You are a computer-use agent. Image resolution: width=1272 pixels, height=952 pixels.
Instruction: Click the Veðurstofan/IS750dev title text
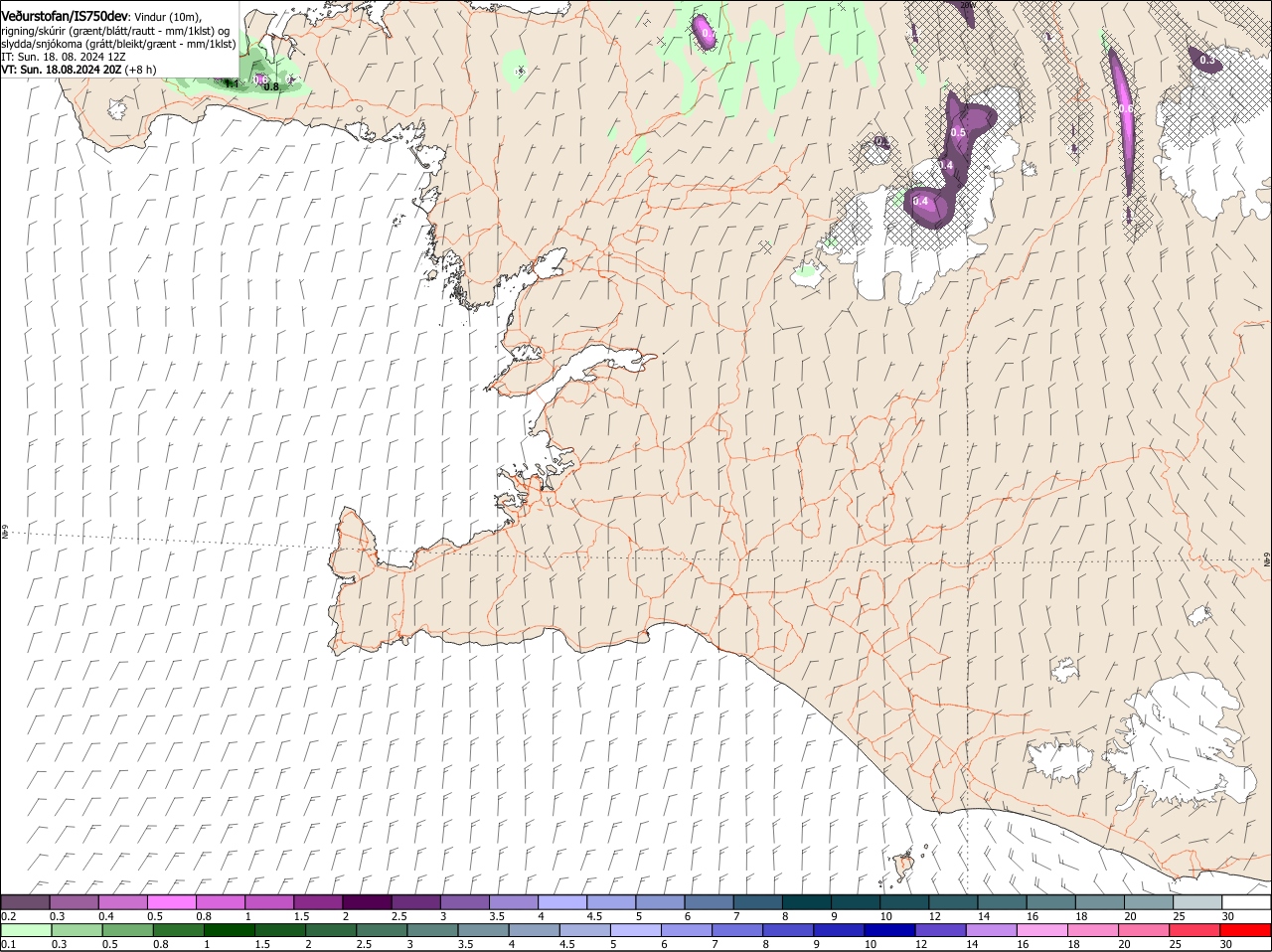[65, 16]
